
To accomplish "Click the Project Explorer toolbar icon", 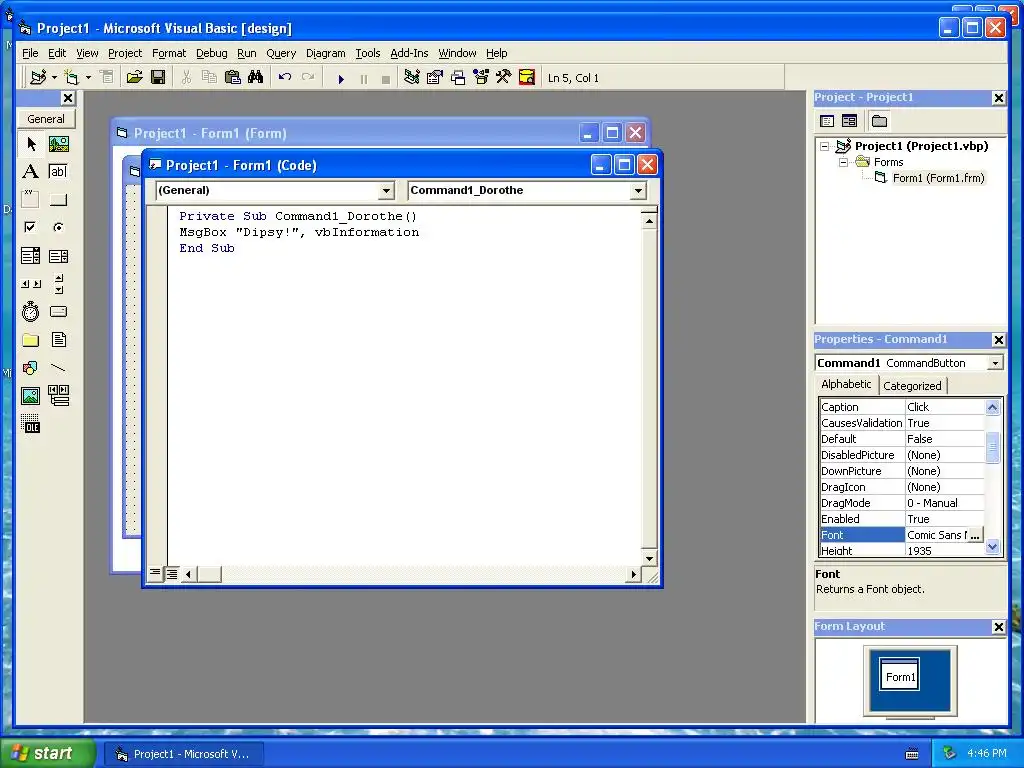I will (411, 78).
